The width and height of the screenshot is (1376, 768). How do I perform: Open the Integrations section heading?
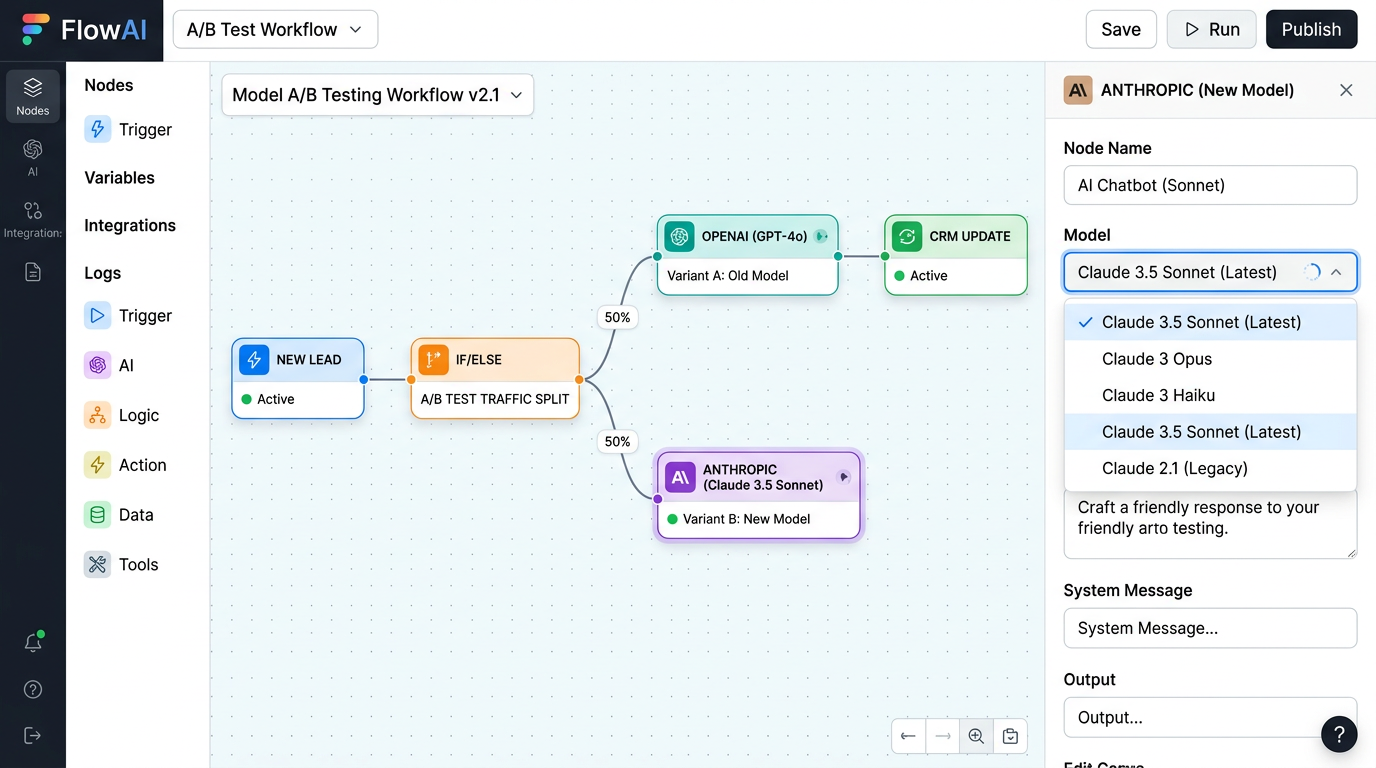click(x=130, y=225)
